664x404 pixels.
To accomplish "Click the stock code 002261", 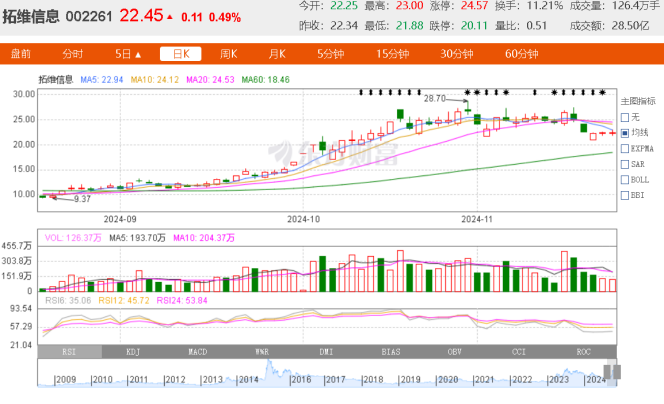I will point(89,17).
